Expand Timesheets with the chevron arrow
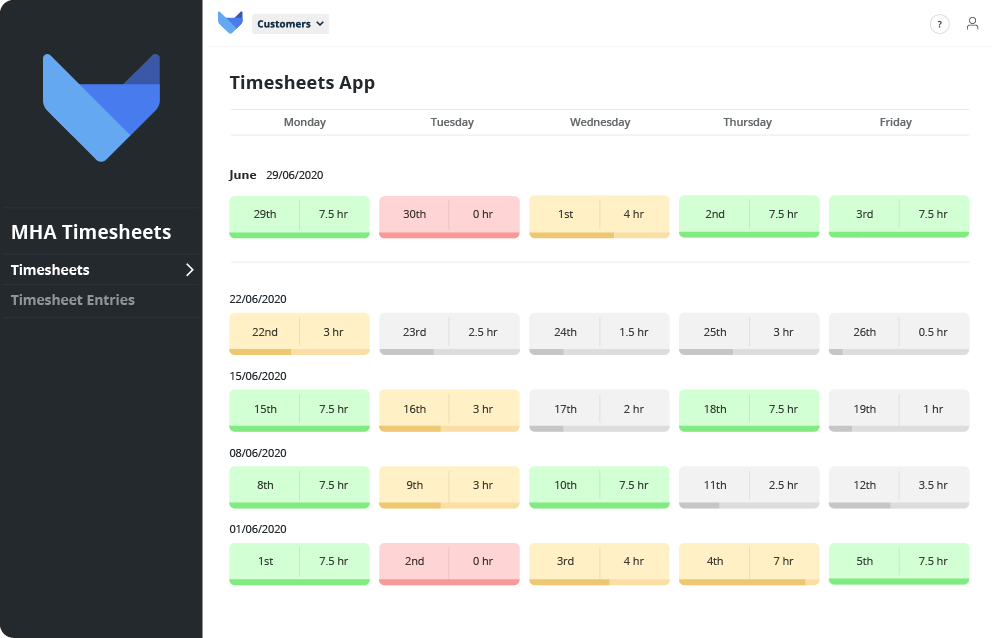1000x638 pixels. point(189,270)
